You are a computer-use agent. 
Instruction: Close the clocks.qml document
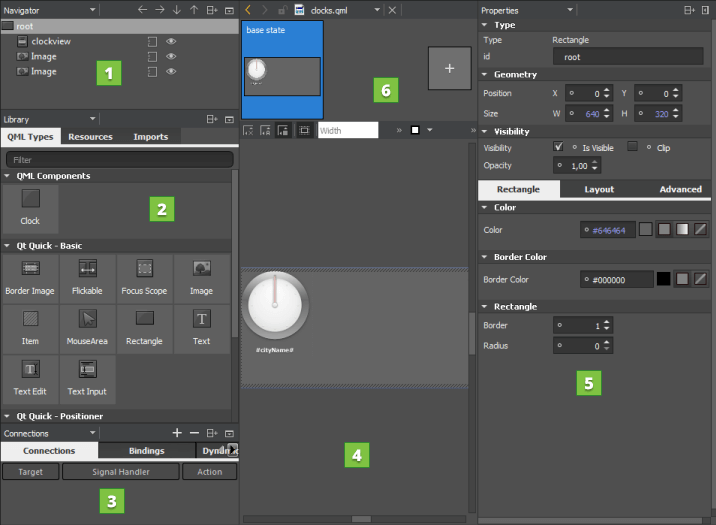point(392,10)
